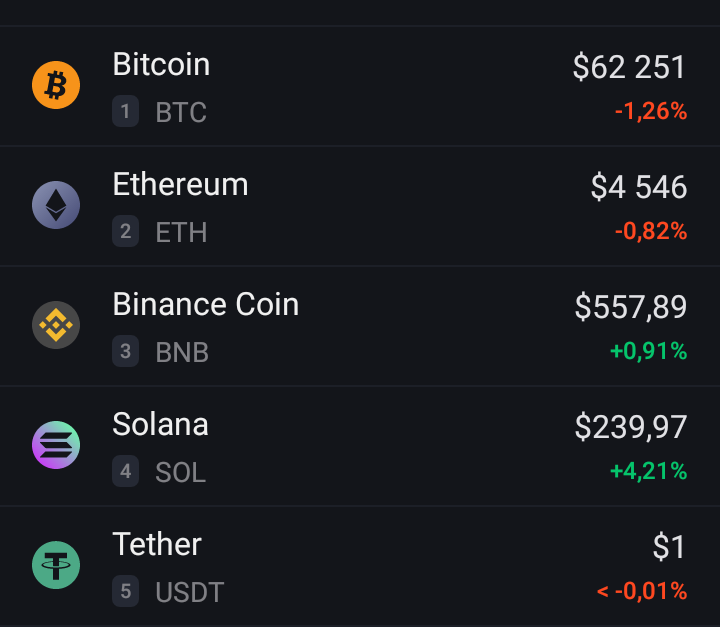Viewport: 720px width, 627px height.
Task: Open the green Tether logo icon
Action: 56,565
